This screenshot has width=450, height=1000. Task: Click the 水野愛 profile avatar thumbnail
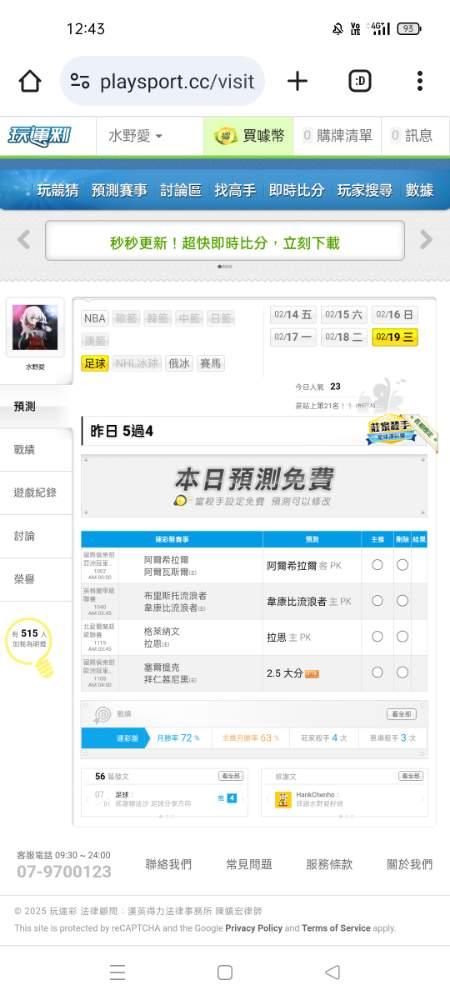(35, 327)
